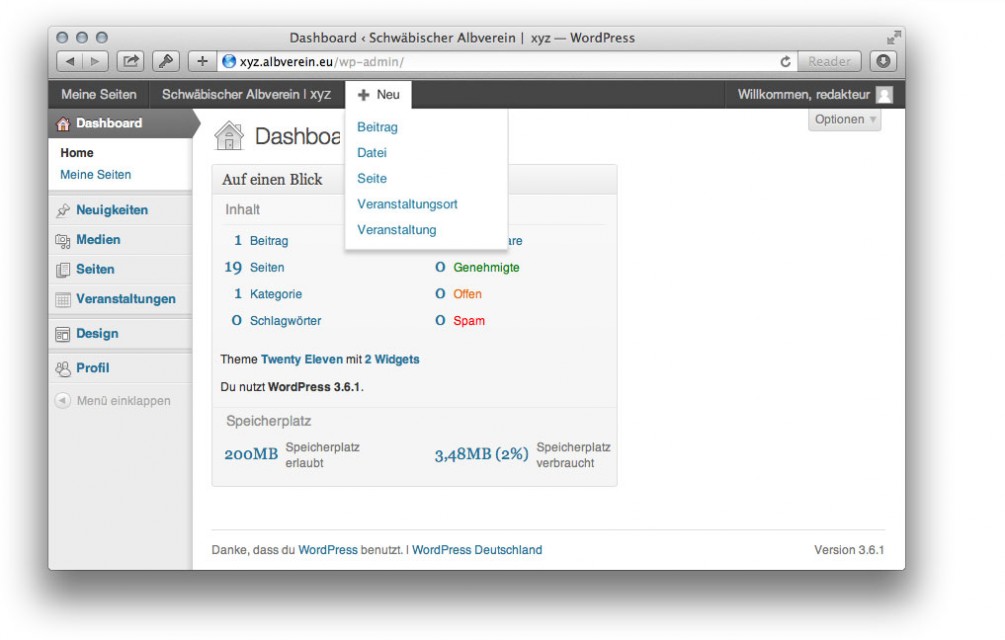Screen dimensions: 1005x640
Task: Open the Veranstaltungen sidebar section
Action: (126, 299)
